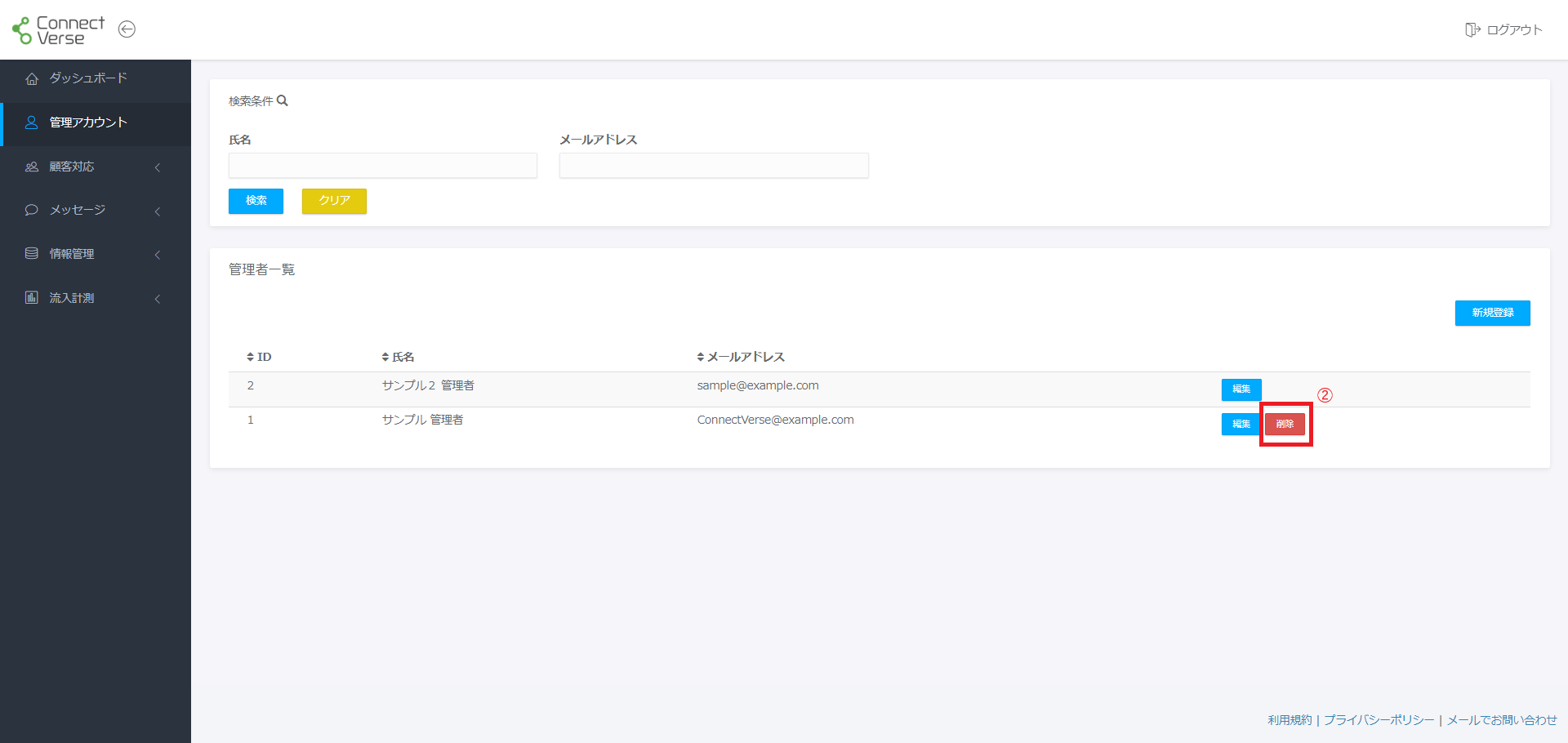This screenshot has height=743, width=1568.
Task: Click the 検索条件 magnifier icon
Action: [283, 101]
